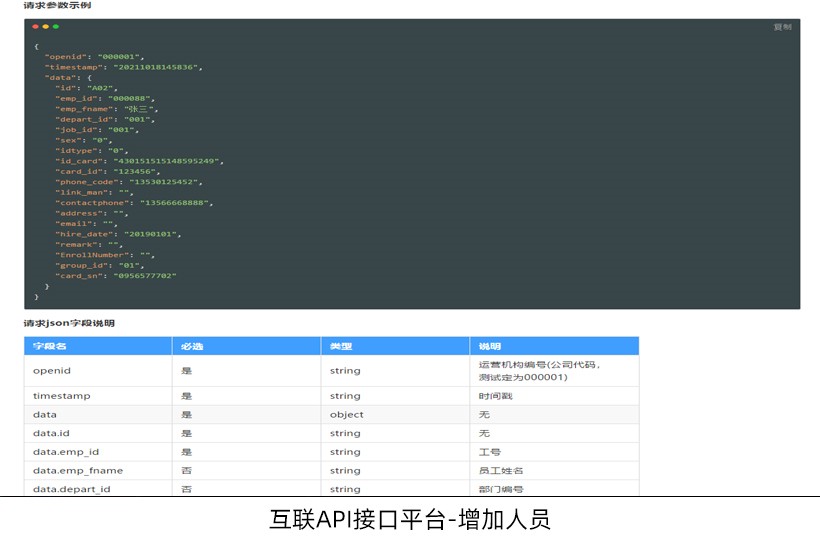Click the 复制 copy button in code block

[x=782, y=27]
